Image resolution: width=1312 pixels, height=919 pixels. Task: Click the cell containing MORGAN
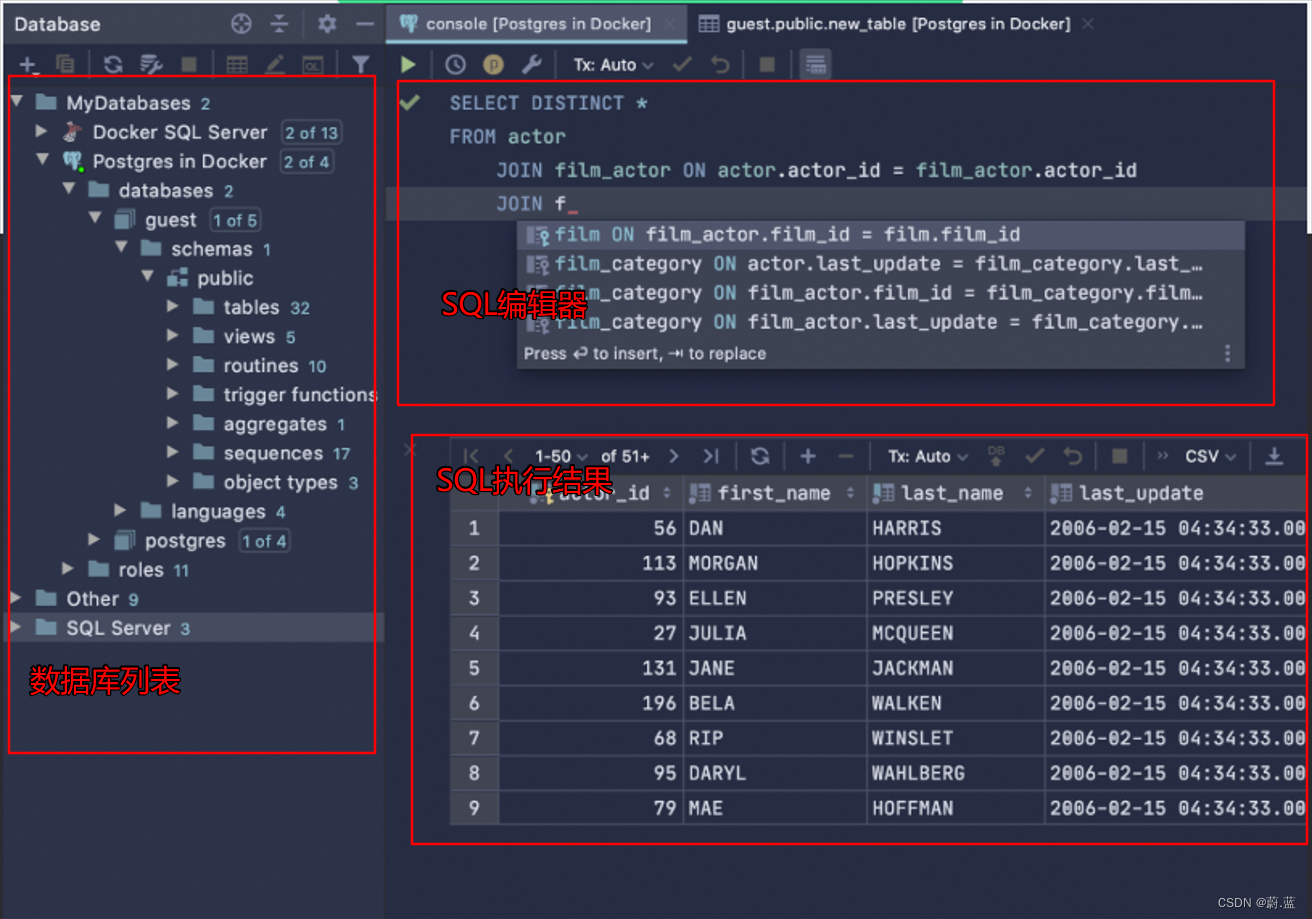point(775,563)
